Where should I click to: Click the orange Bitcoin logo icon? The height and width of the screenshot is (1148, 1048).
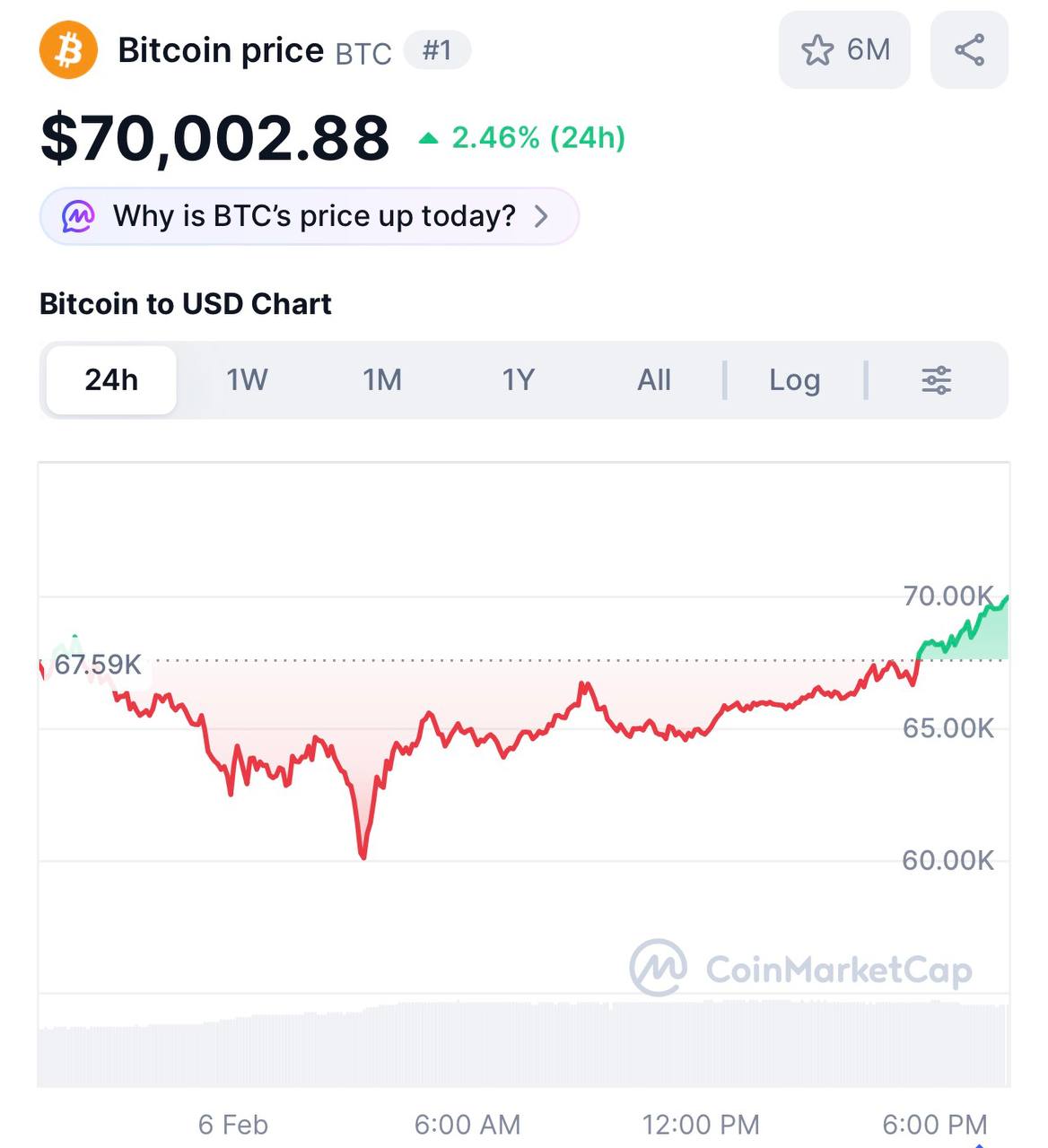[68, 50]
